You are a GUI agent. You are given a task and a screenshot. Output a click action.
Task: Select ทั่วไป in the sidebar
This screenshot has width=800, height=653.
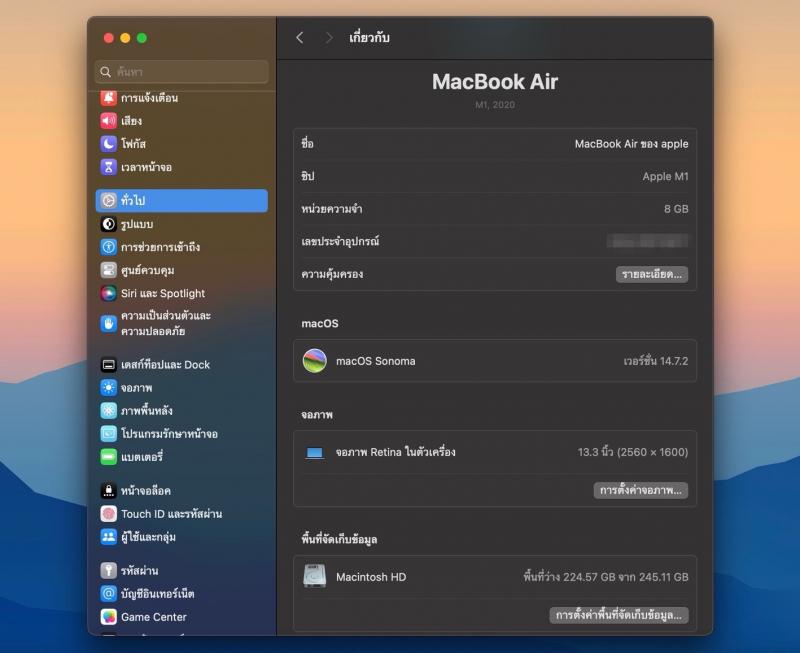(x=182, y=200)
